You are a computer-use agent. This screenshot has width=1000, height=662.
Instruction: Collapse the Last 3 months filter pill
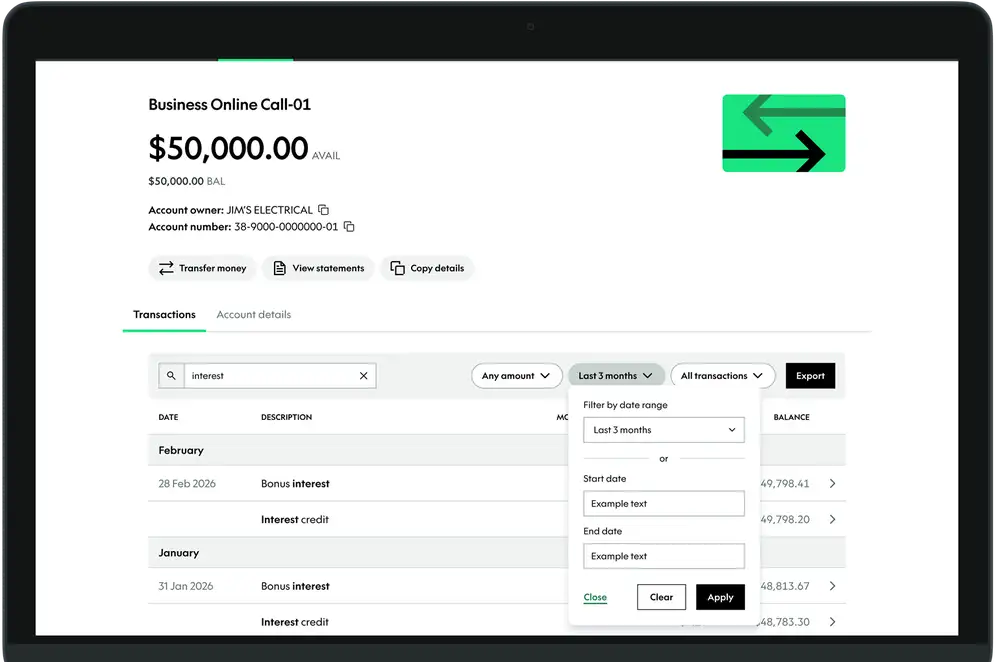click(616, 376)
